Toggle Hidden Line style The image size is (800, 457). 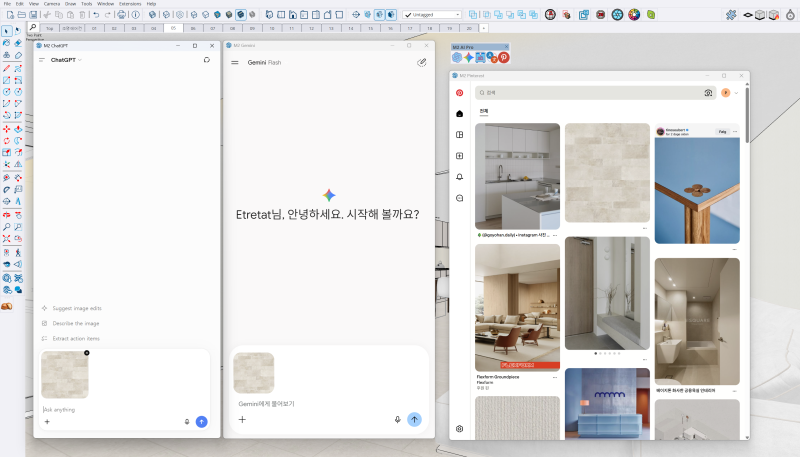(206, 15)
